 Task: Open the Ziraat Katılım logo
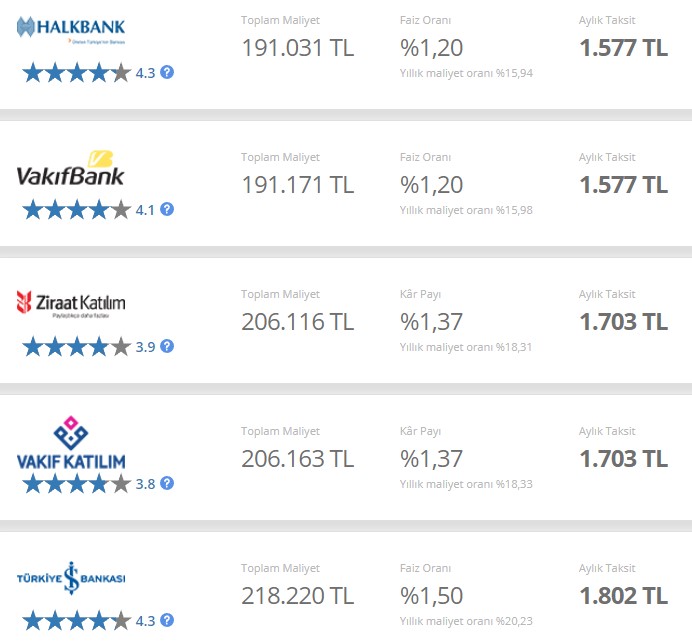tap(71, 304)
